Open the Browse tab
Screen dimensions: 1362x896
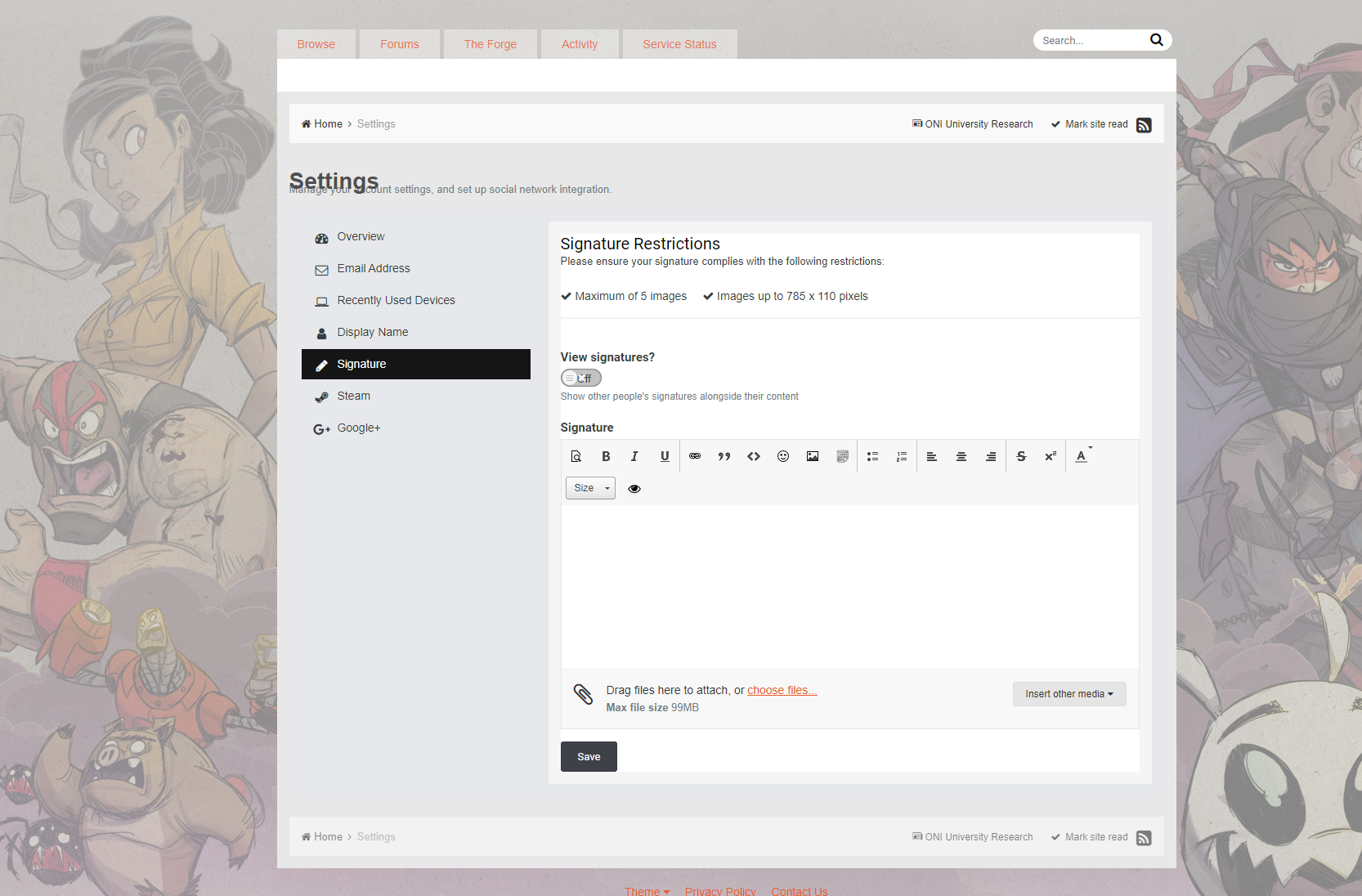[x=316, y=44]
